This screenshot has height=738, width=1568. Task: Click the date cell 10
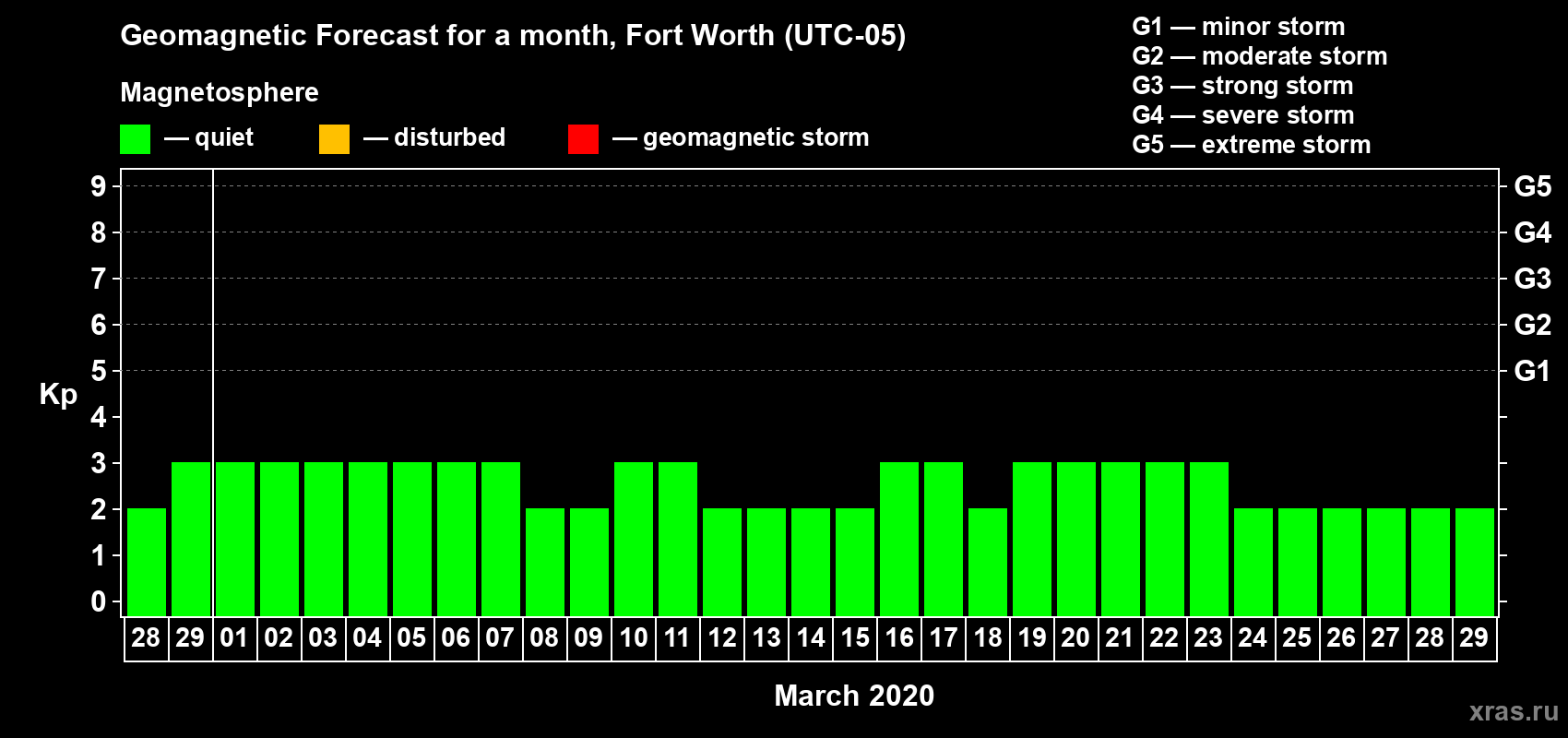pos(633,638)
